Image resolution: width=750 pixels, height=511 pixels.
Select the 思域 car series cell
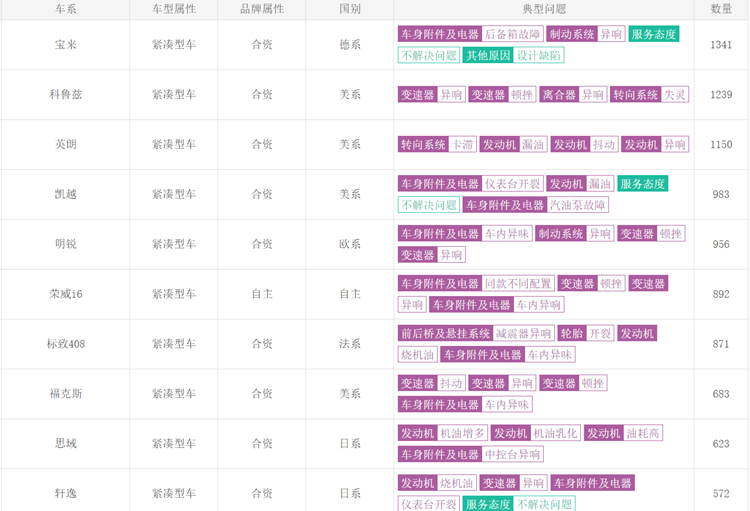pos(66,444)
